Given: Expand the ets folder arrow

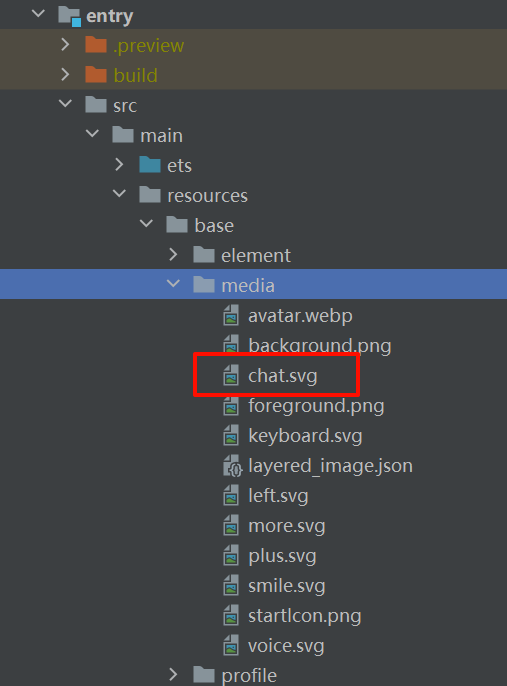Looking at the screenshot, I should click(119, 164).
